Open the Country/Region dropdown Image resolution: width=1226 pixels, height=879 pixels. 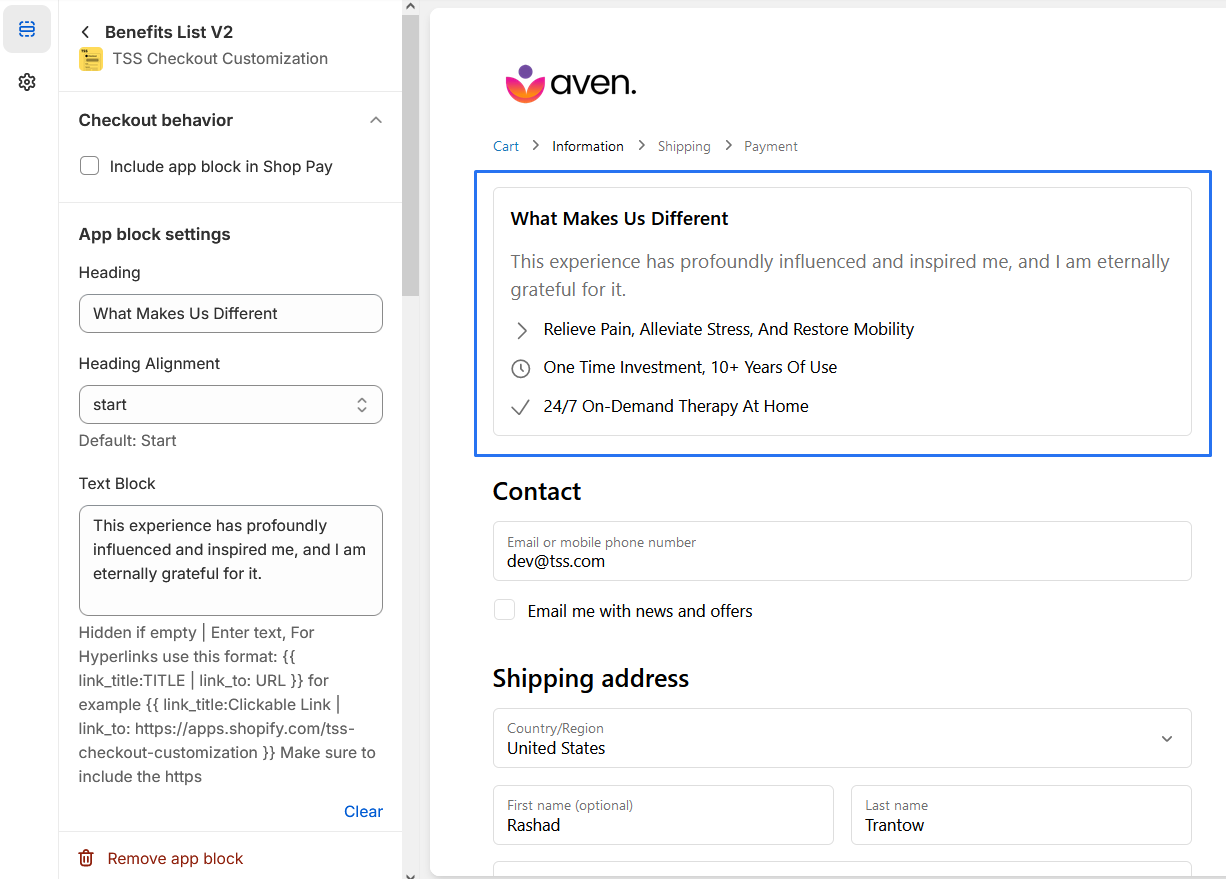point(841,738)
